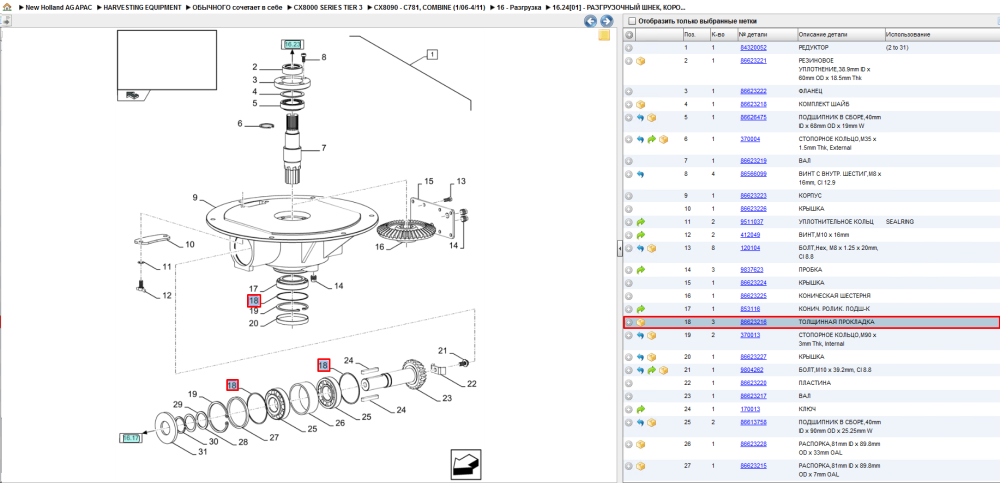
Task: Click the green arrow icon for part 412049
Action: 640,235
